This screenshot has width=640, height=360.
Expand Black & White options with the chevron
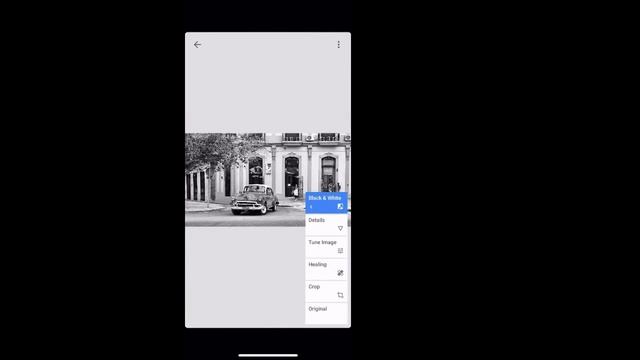[x=311, y=207]
